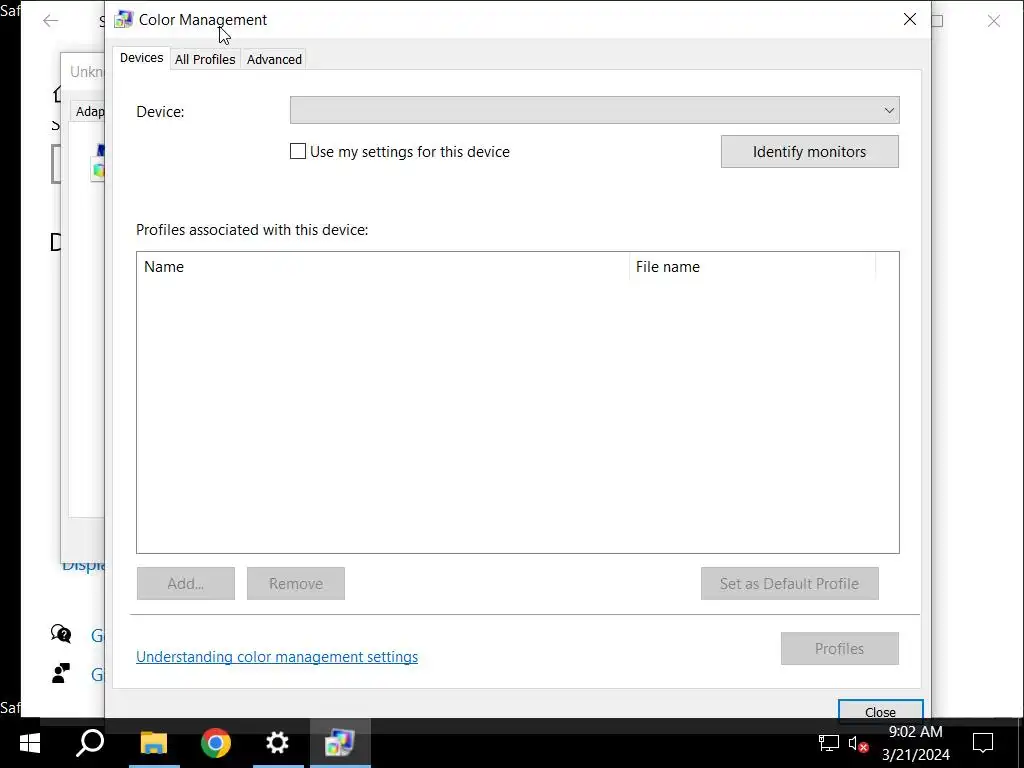1024x768 pixels.
Task: Click the Adapter tab in properties dialog
Action: pos(89,112)
